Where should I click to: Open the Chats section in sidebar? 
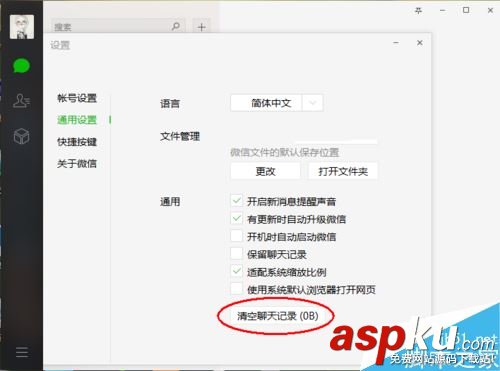(x=21, y=66)
